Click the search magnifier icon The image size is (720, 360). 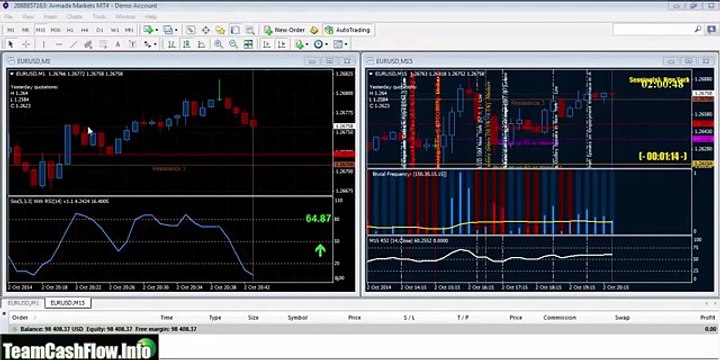coord(698,29)
